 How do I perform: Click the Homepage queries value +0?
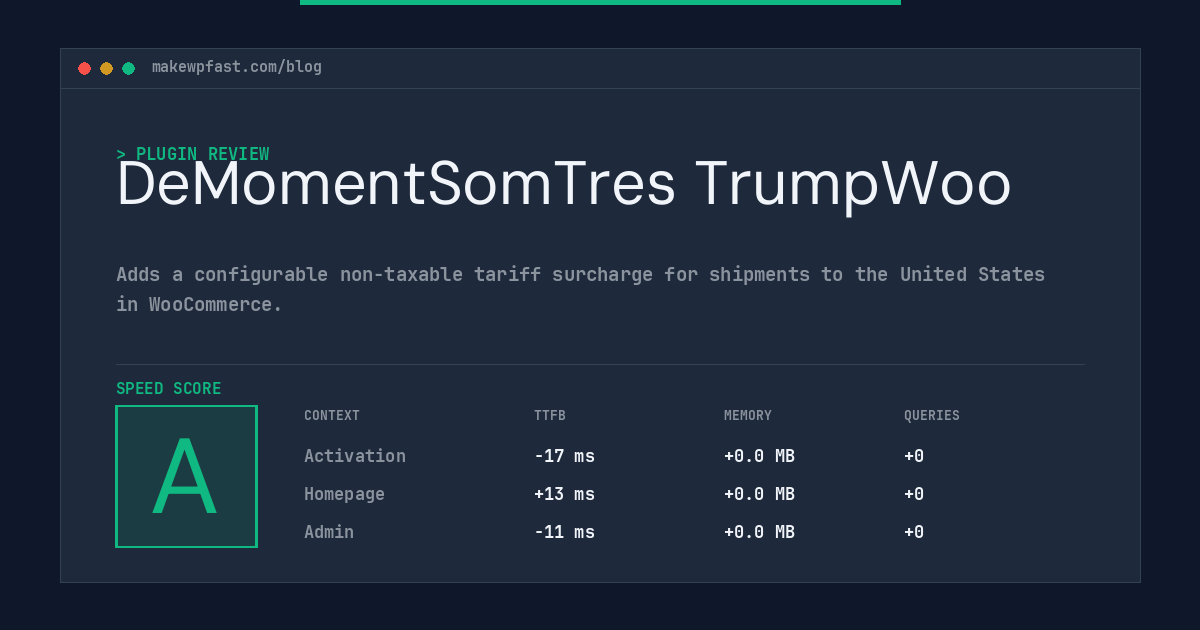(x=914, y=494)
